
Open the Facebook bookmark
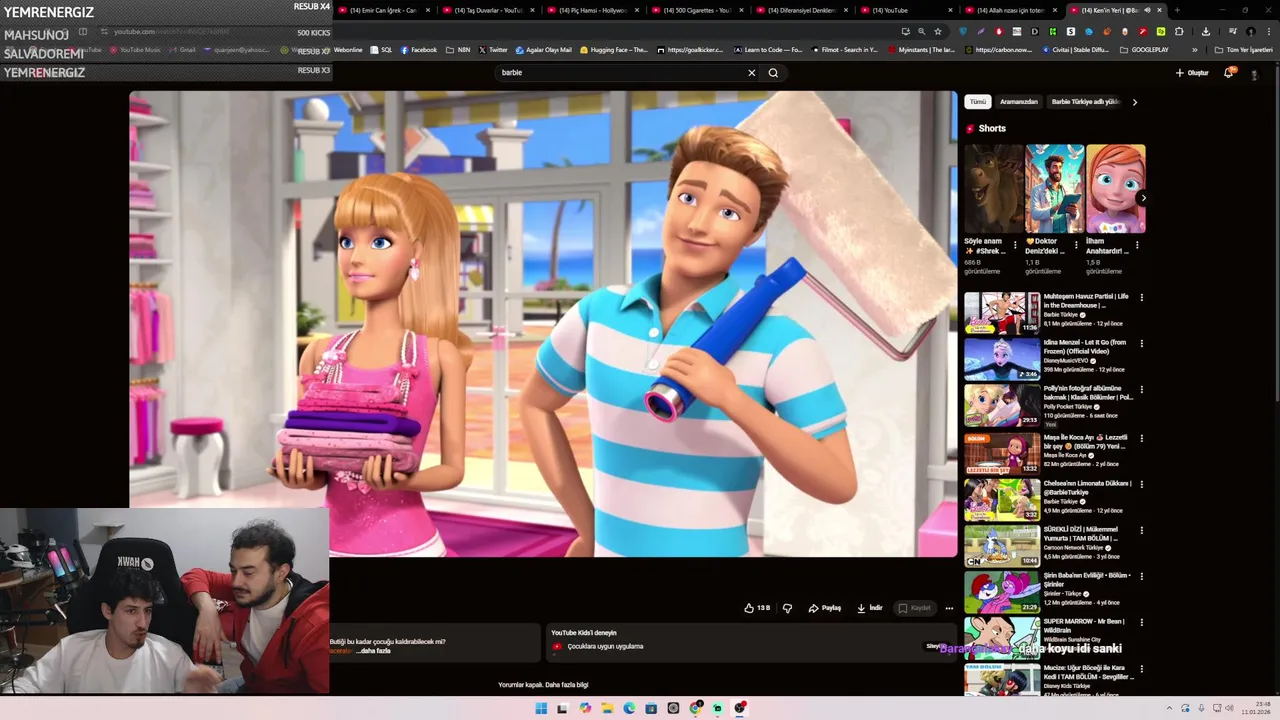pos(419,50)
